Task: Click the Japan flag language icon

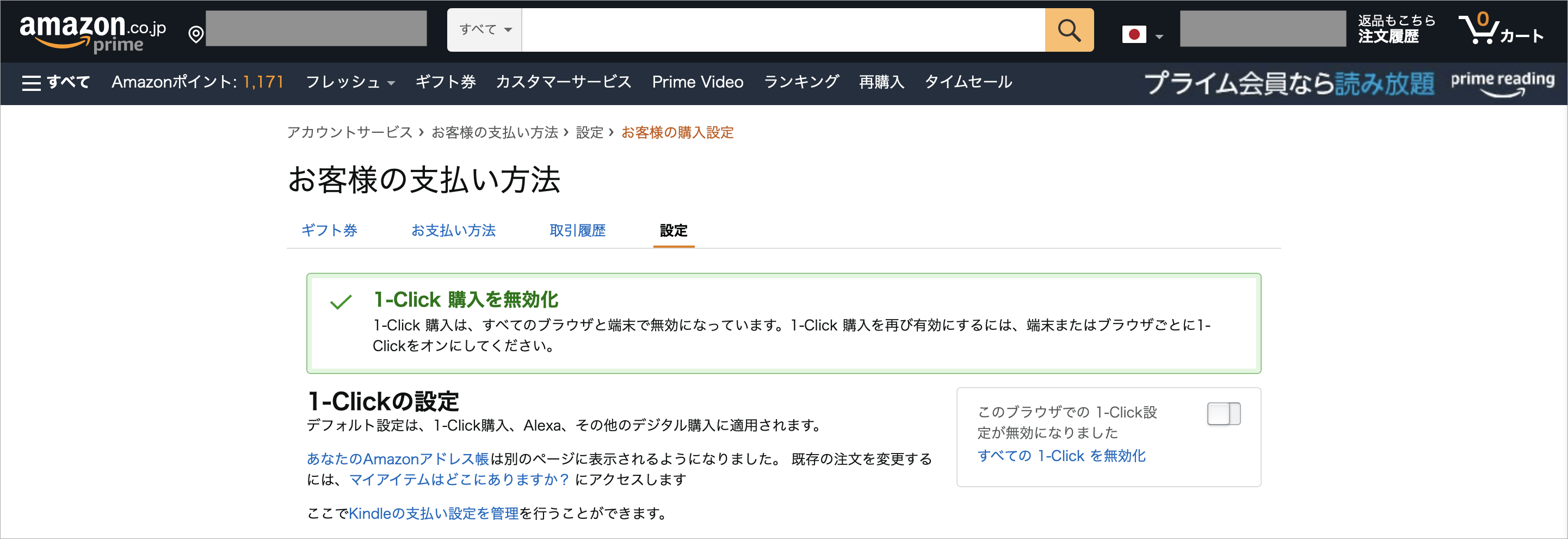Action: pyautogui.click(x=1133, y=35)
